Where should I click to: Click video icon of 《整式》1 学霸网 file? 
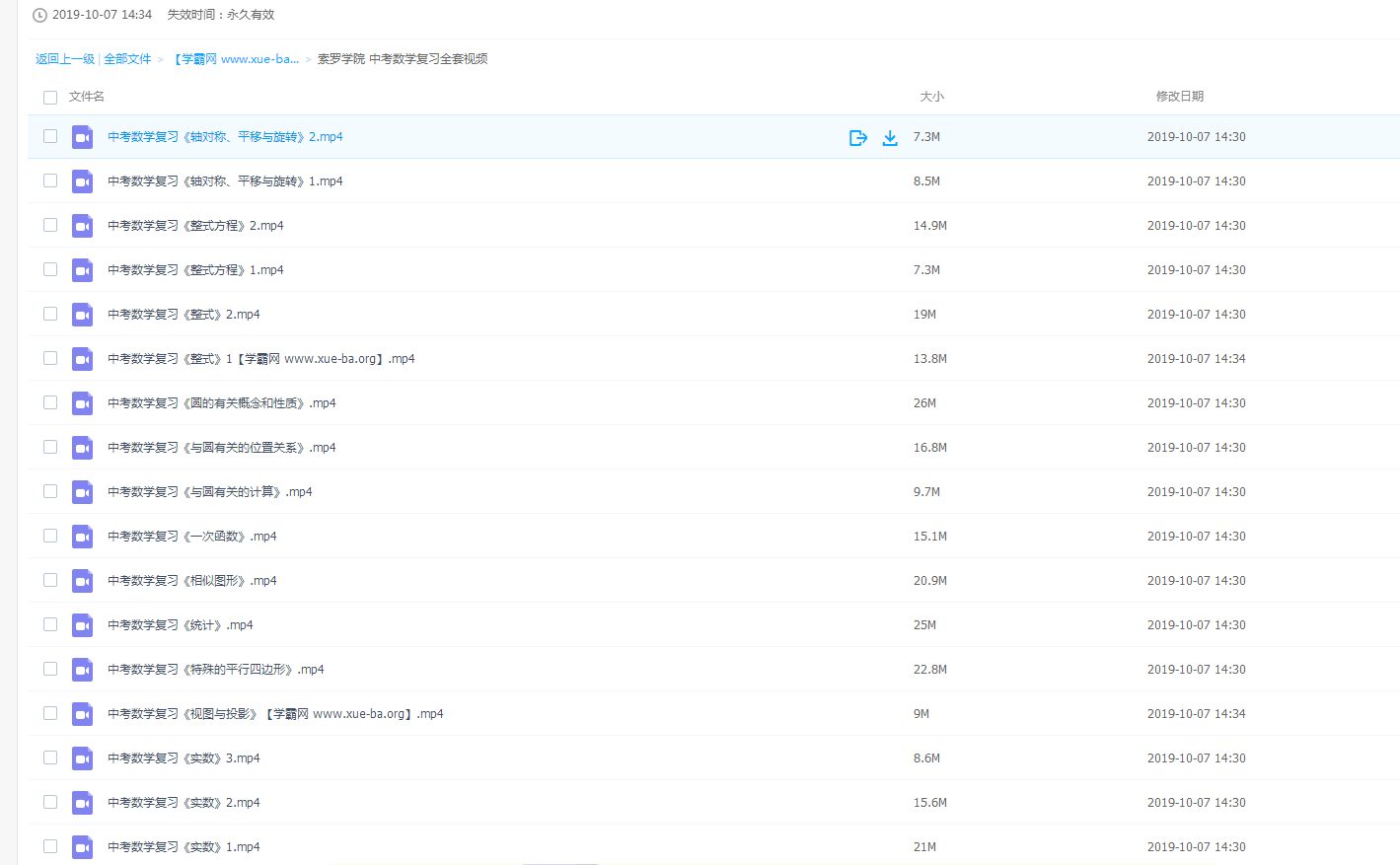click(83, 359)
